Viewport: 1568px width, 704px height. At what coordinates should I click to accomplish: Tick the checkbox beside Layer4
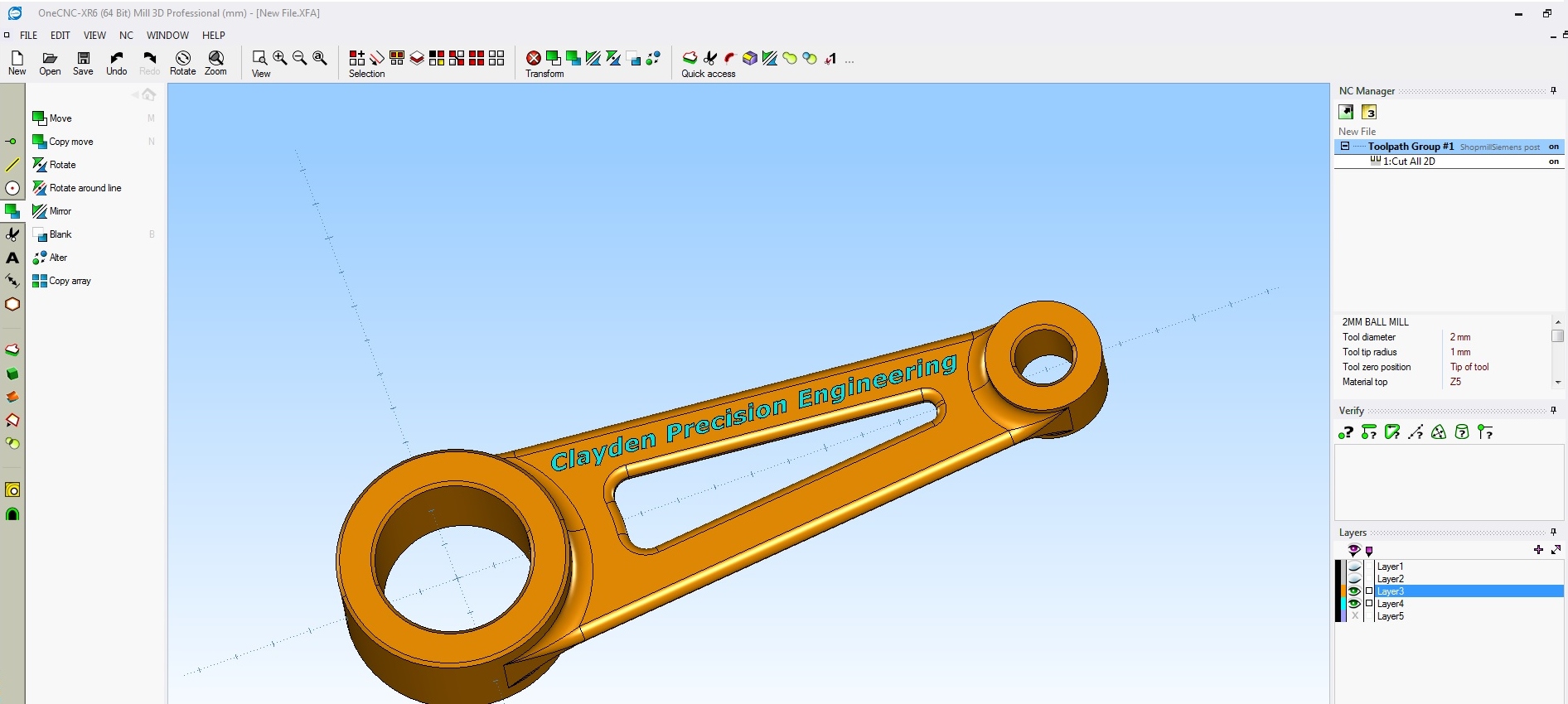click(1369, 604)
